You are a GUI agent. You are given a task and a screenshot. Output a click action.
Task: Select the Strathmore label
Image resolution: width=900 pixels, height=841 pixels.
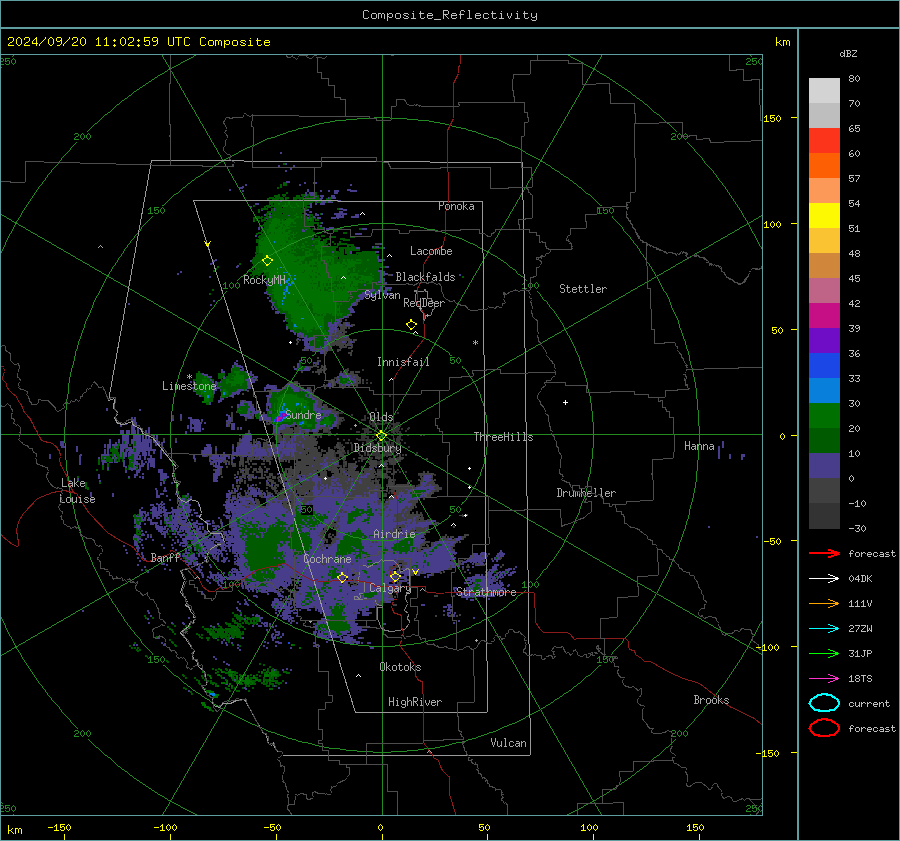pyautogui.click(x=486, y=592)
